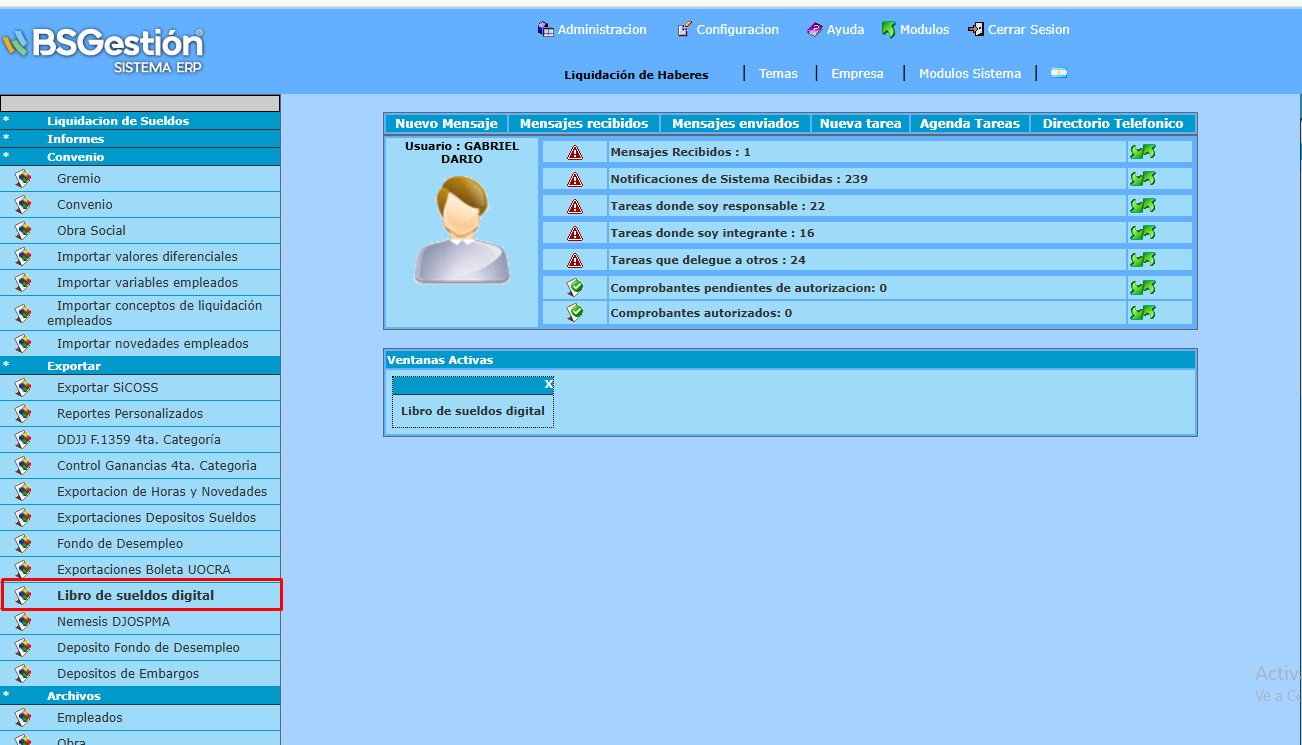Image resolution: width=1302 pixels, height=745 pixels.
Task: Click the icon next to Exportaciones Boleta UOCRA
Action: 23,570
